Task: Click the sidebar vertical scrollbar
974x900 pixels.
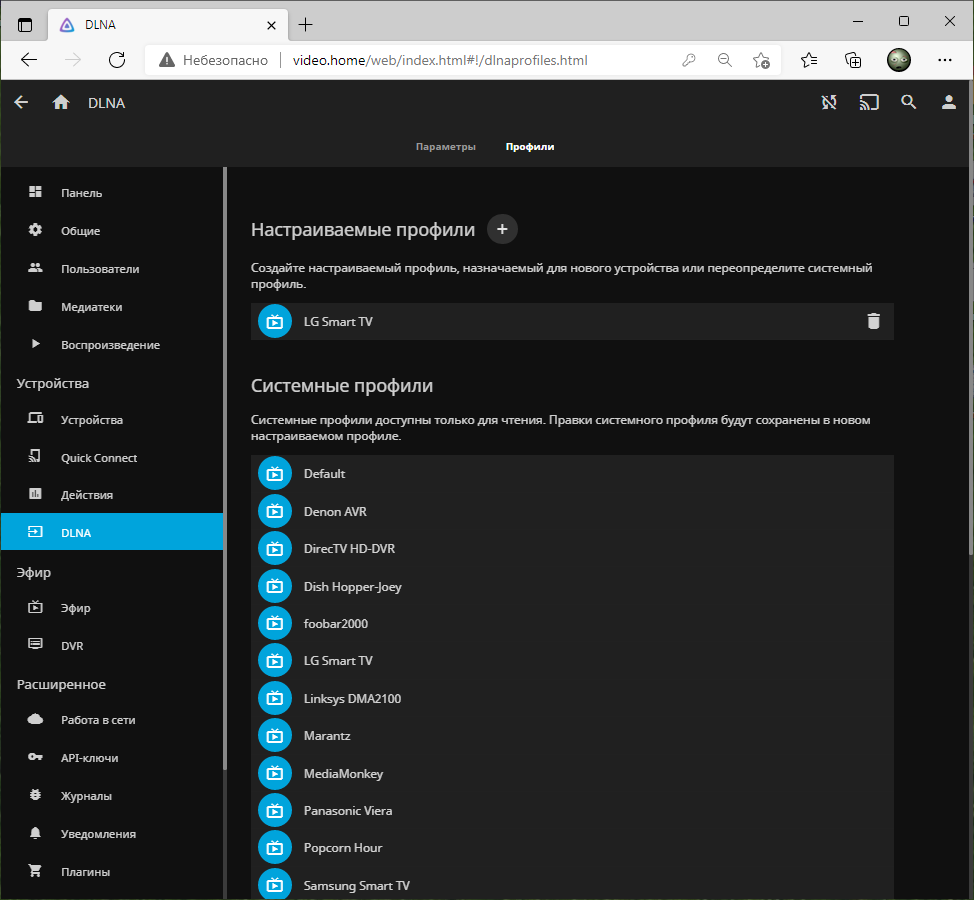Action: coord(225,468)
